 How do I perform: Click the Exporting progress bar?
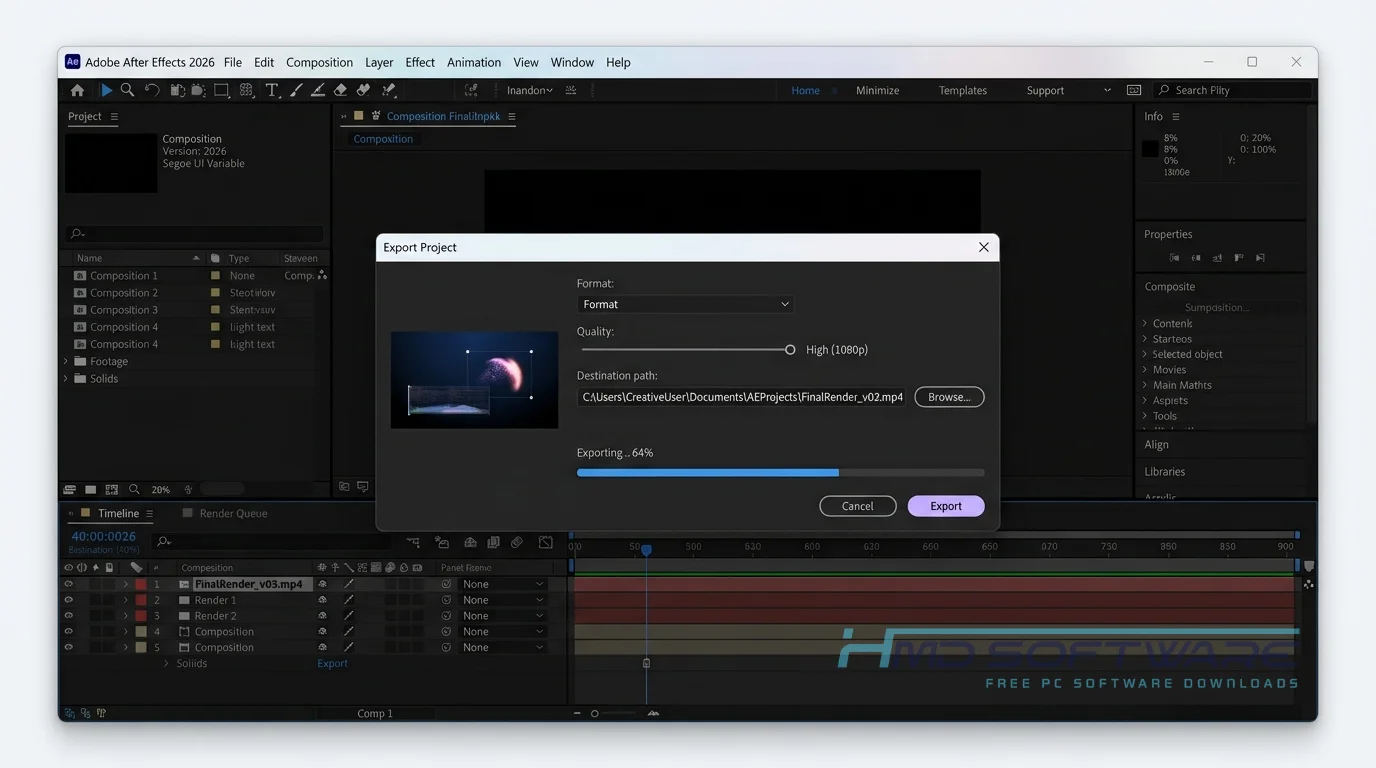[780, 472]
